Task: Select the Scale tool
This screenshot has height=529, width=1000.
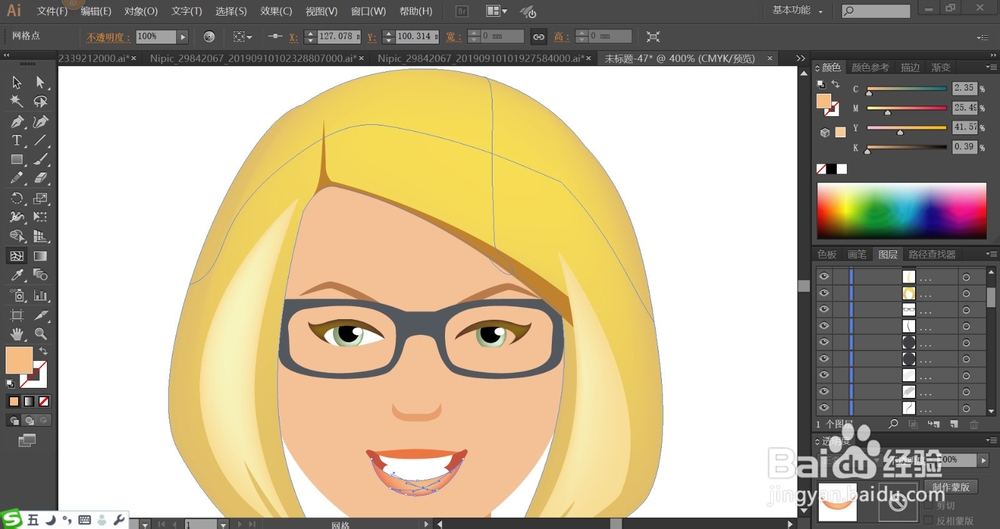Action: coord(40,198)
